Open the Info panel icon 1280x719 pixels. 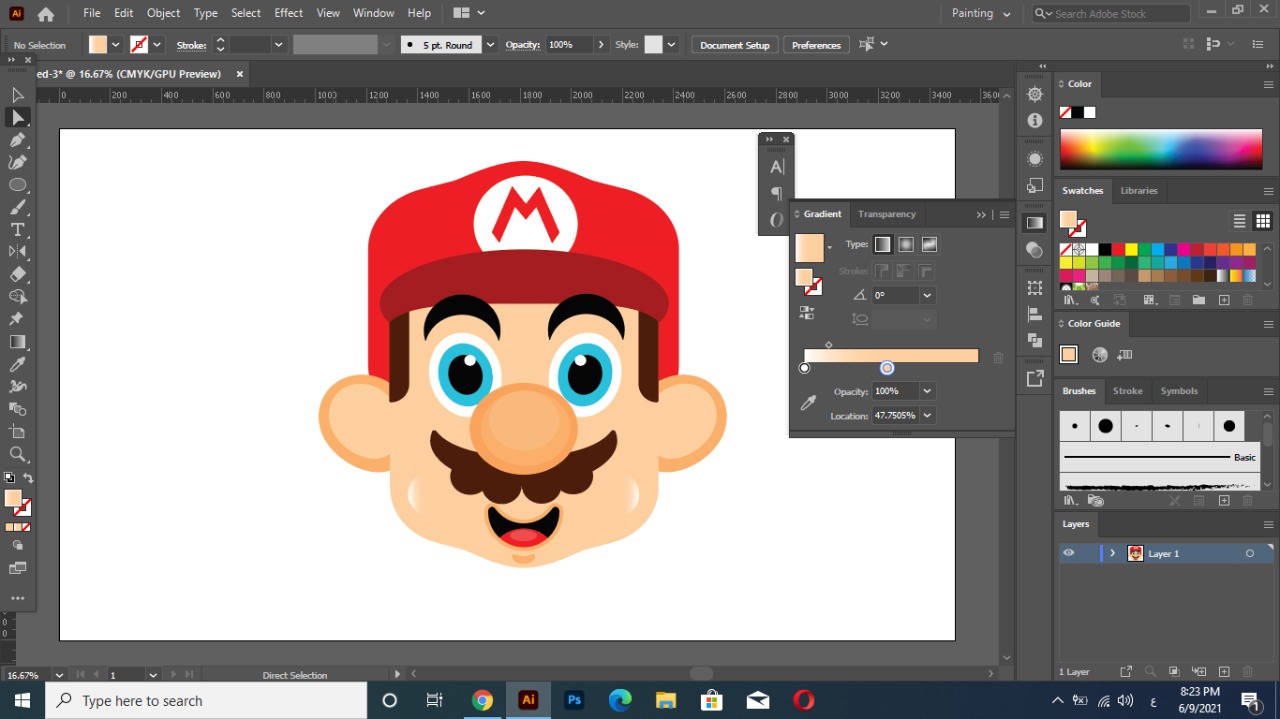1035,120
